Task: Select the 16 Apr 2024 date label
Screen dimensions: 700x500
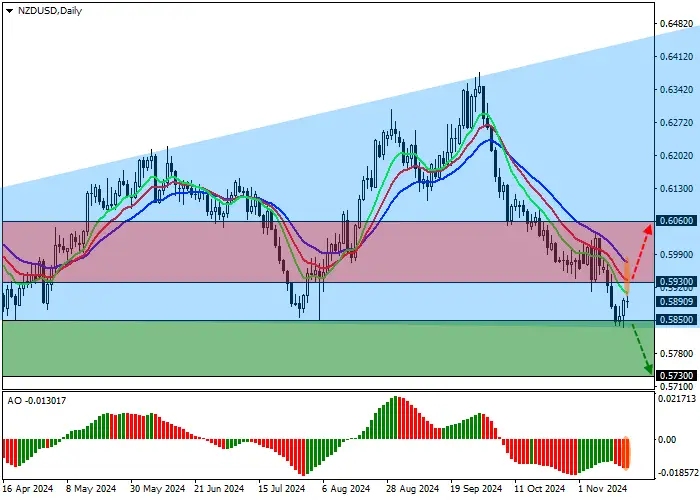Action: [x=28, y=489]
